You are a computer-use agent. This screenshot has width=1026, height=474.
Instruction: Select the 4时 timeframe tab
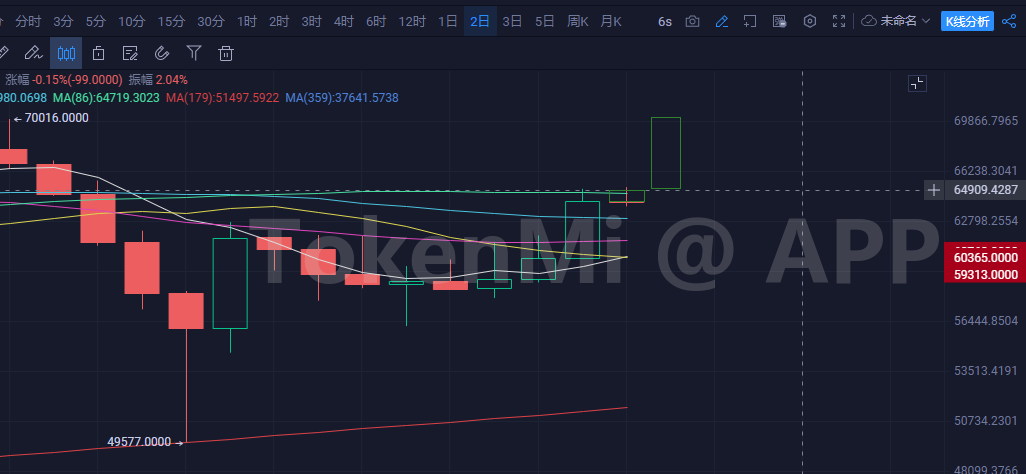point(343,21)
